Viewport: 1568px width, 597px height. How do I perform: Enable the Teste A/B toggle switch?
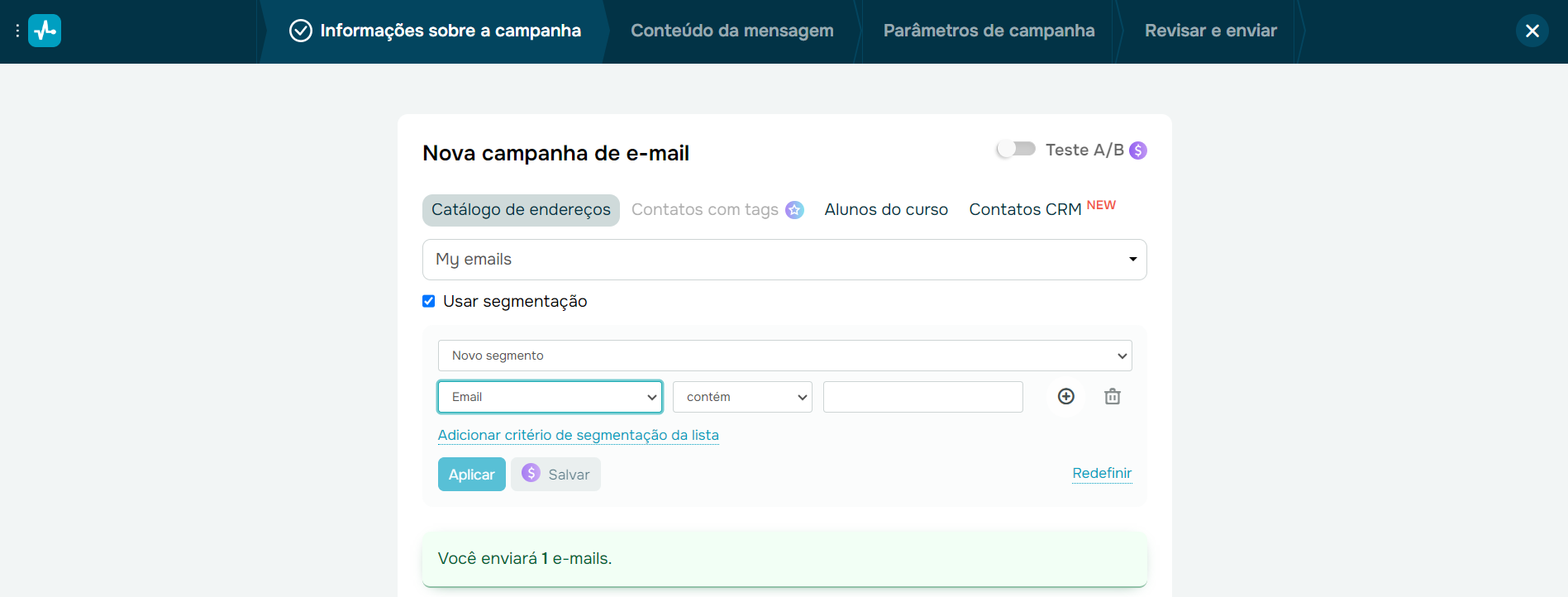pos(1016,149)
